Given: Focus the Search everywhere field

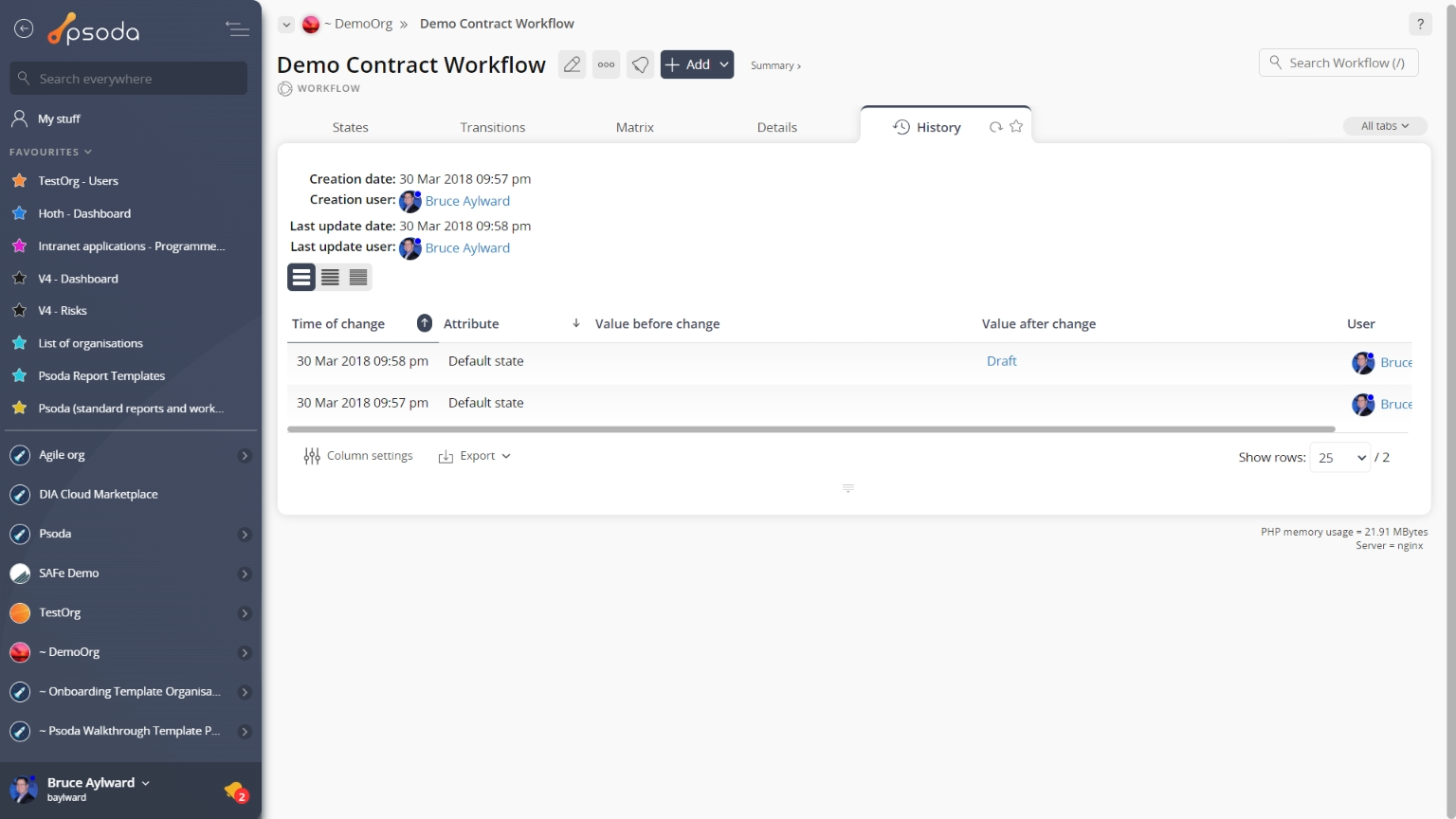Looking at the screenshot, I should pyautogui.click(x=129, y=79).
